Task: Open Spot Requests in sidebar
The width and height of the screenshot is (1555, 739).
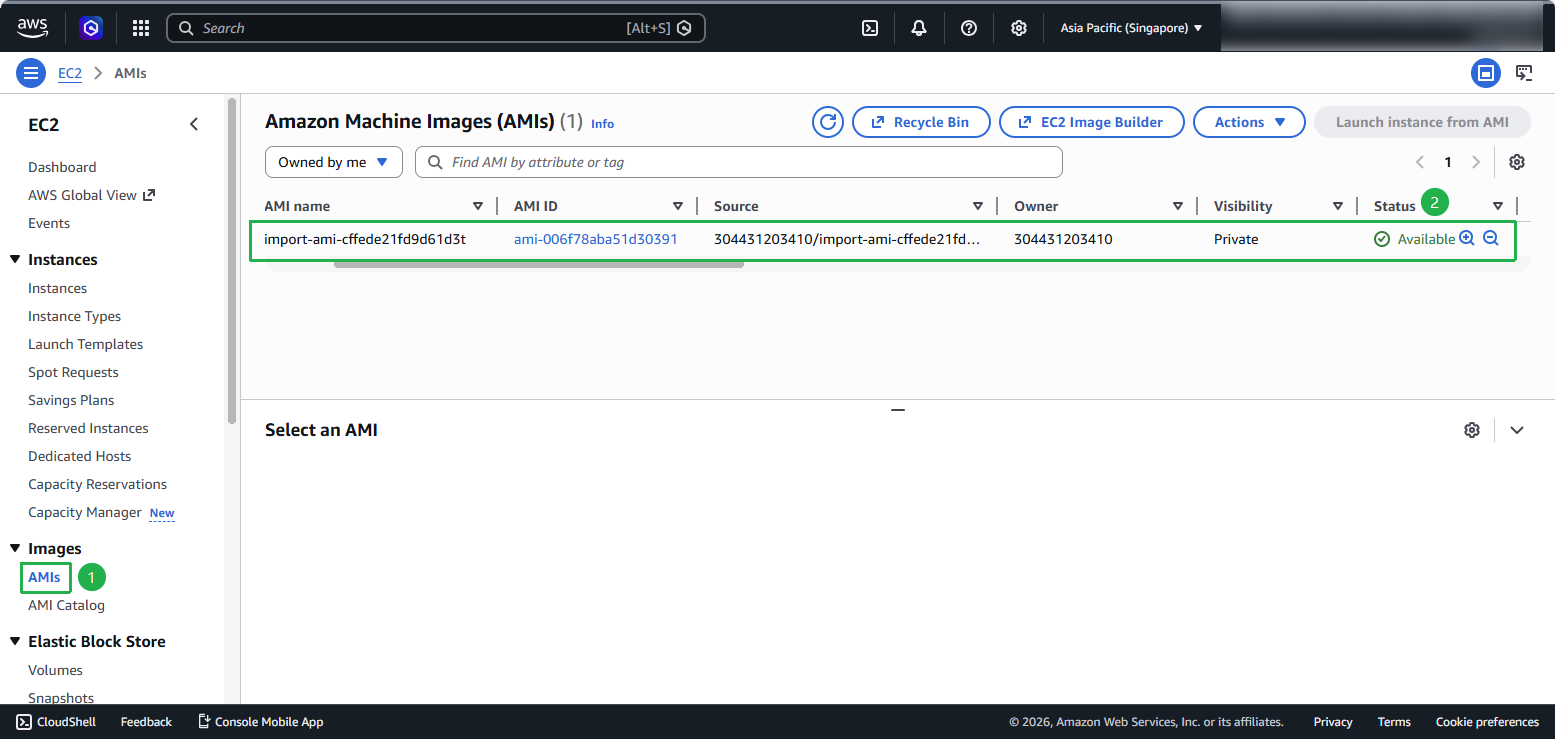Action: pyautogui.click(x=73, y=372)
